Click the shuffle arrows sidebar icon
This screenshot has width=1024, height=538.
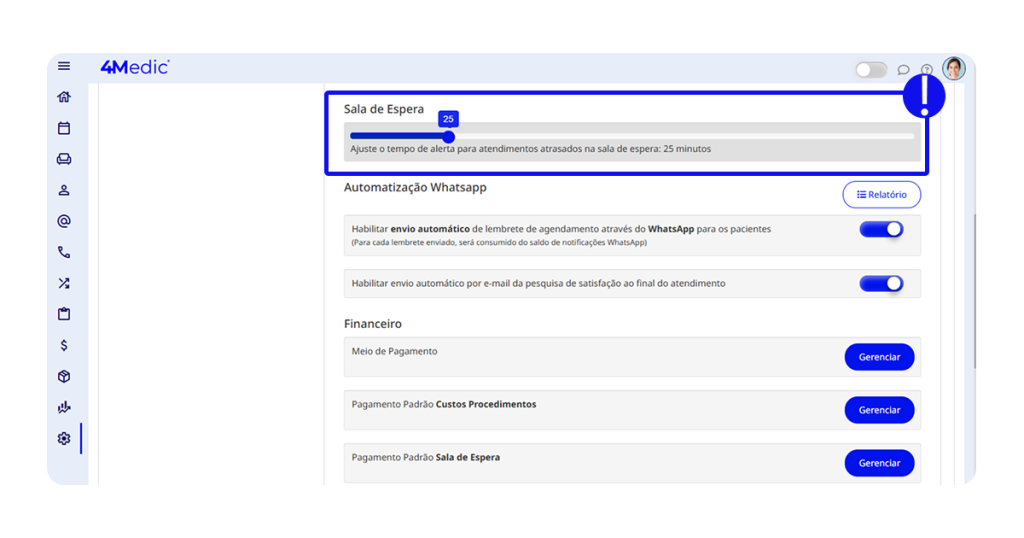click(x=64, y=283)
